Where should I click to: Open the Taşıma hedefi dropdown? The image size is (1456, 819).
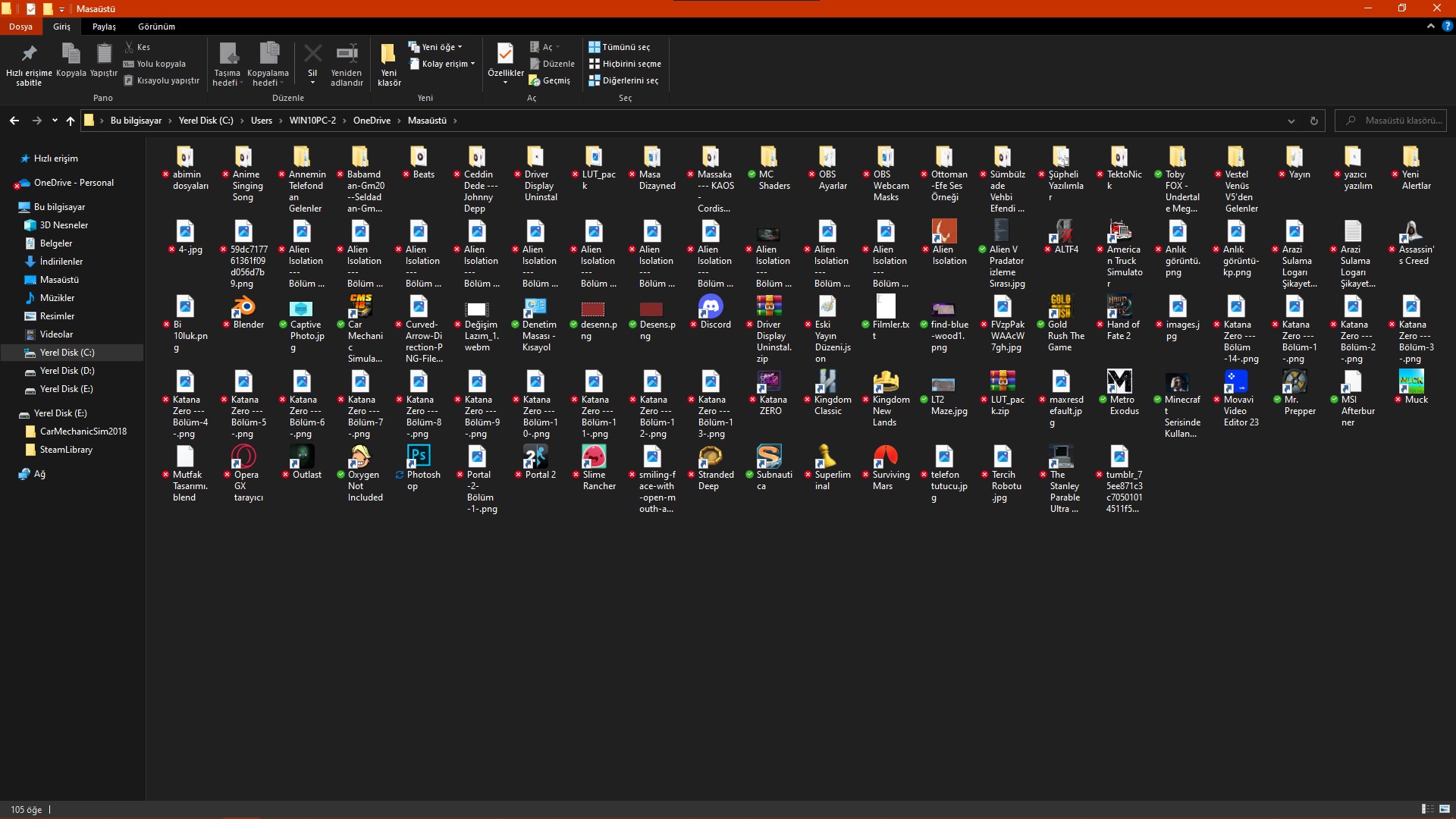227,64
